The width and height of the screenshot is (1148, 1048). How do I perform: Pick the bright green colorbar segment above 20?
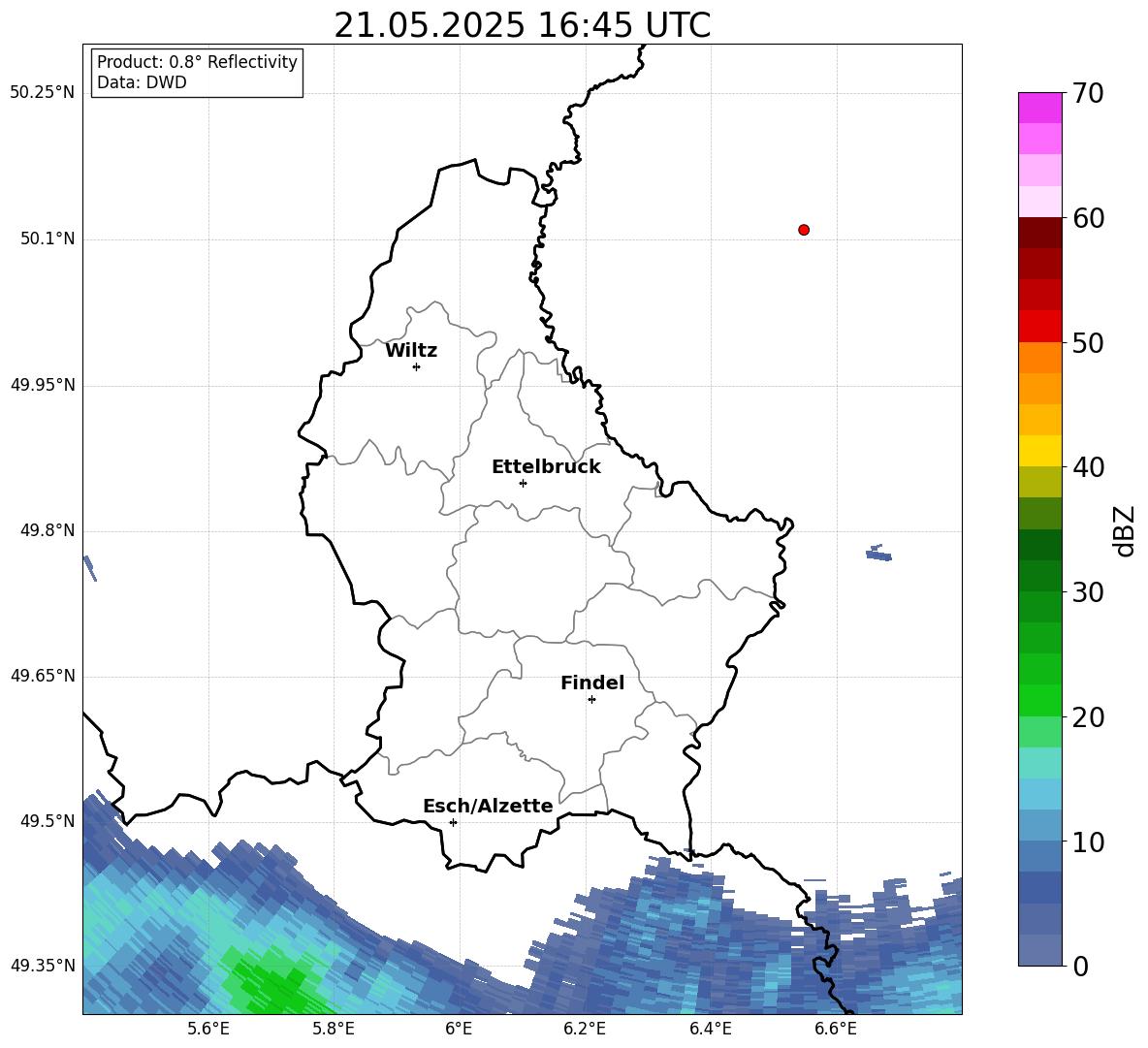[x=1039, y=700]
